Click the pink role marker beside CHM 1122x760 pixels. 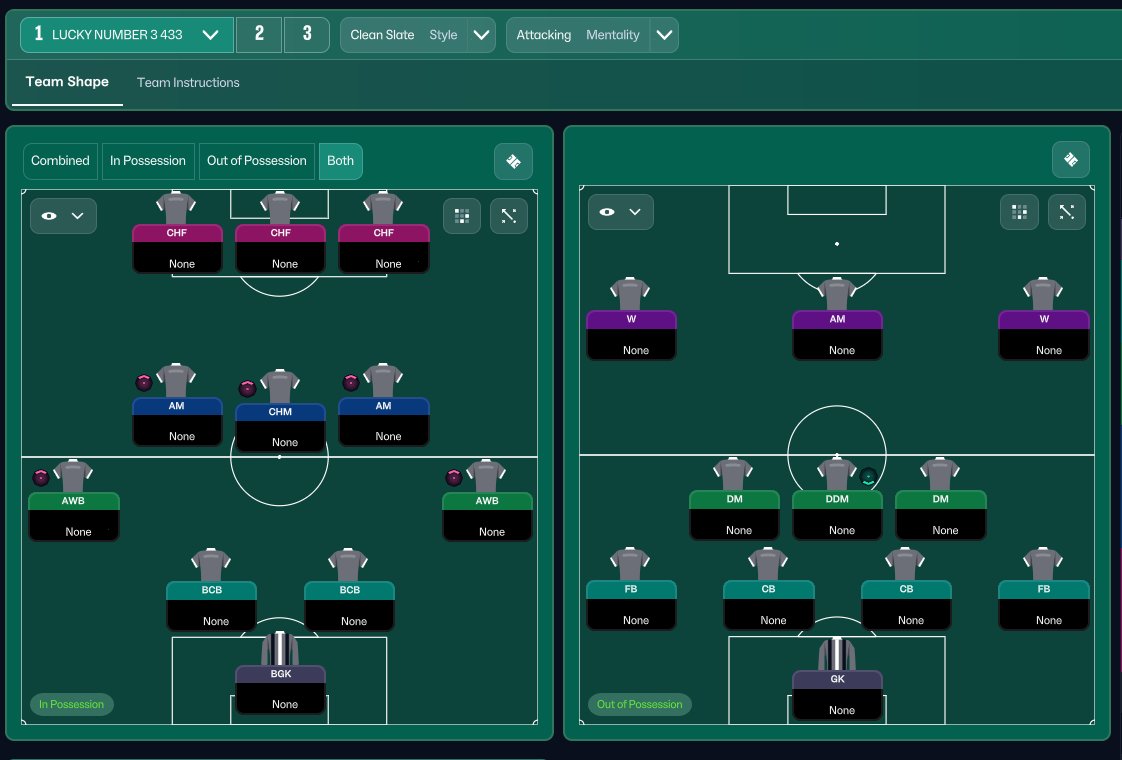[247, 389]
